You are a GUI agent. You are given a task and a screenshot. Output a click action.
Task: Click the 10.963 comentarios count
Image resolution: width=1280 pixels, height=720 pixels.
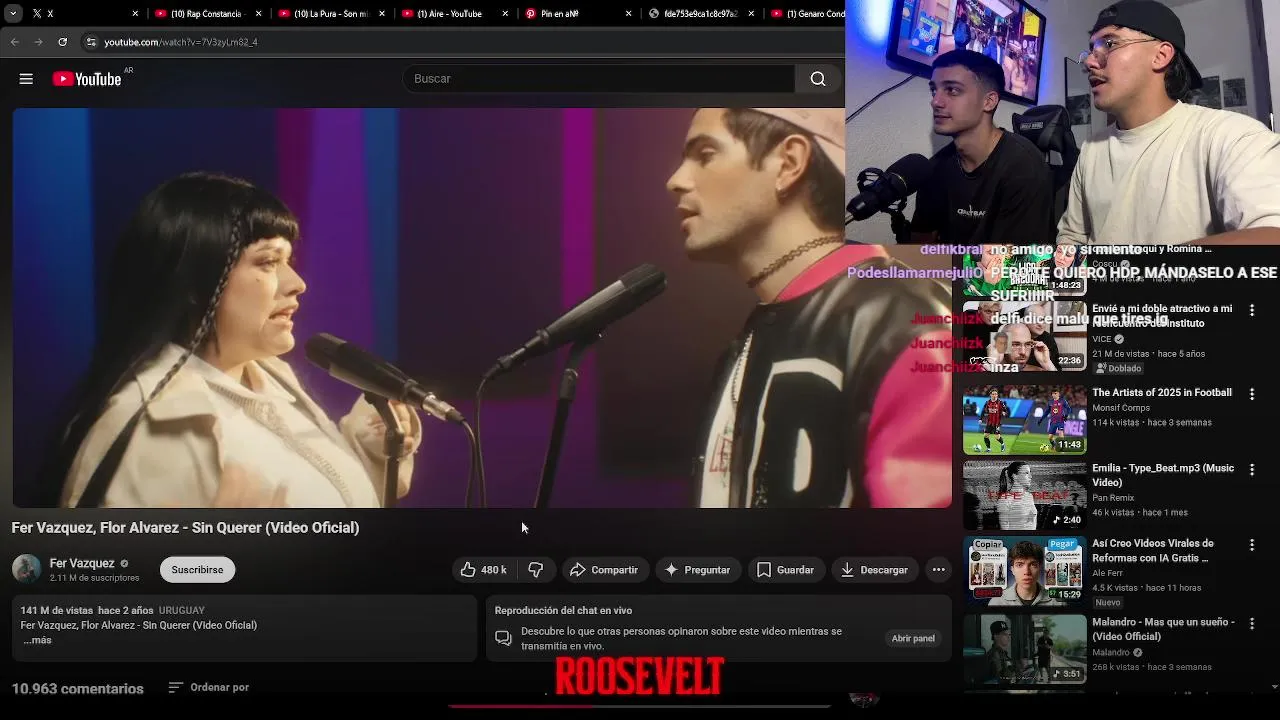[78, 689]
